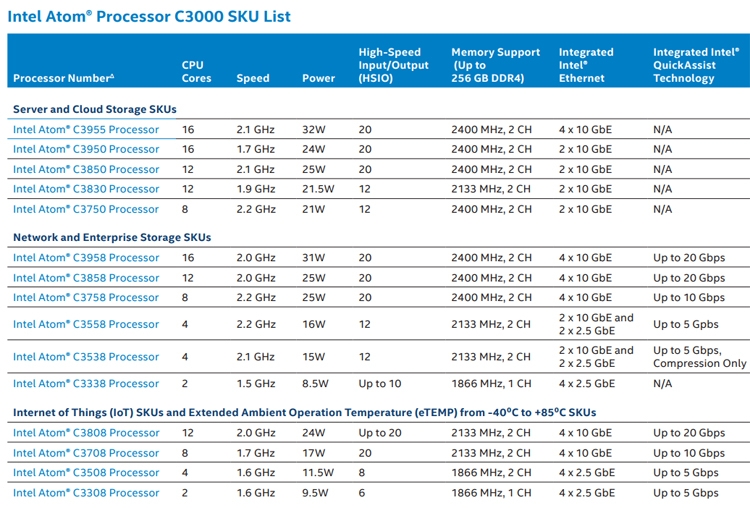Click the High-Speed Input/Output (HSIO) header
This screenshot has height=508, width=750.
394,65
